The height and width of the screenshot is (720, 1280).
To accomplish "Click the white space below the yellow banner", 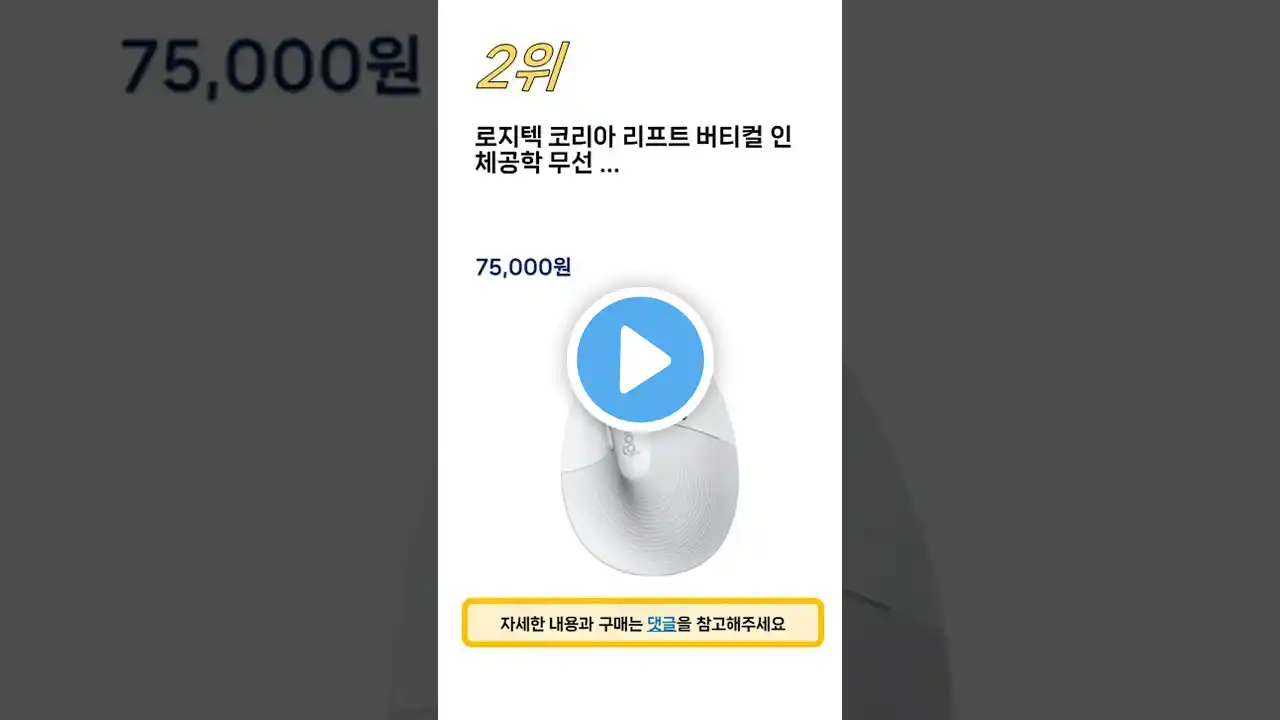I will click(x=640, y=685).
